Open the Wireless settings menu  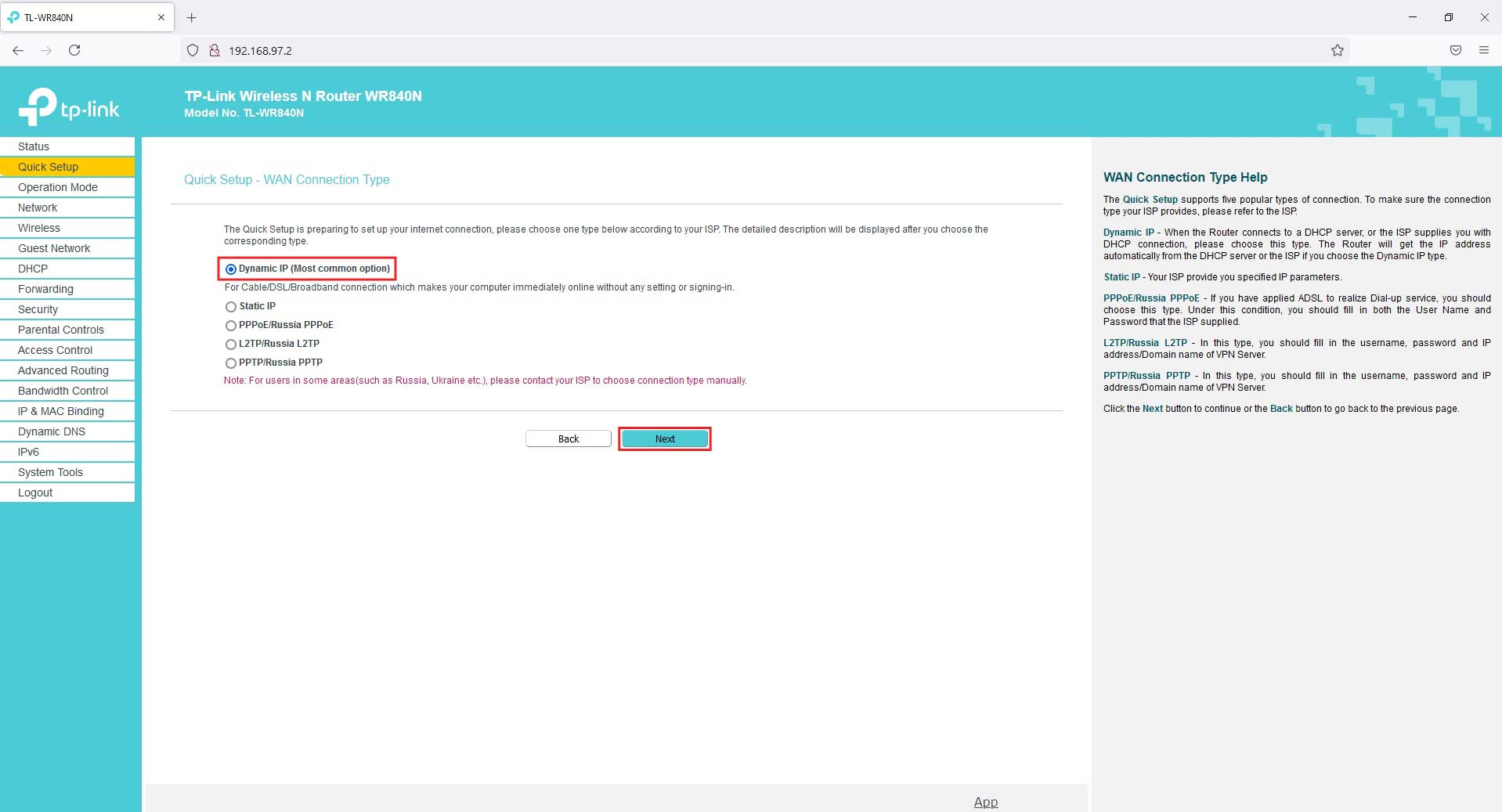point(67,228)
